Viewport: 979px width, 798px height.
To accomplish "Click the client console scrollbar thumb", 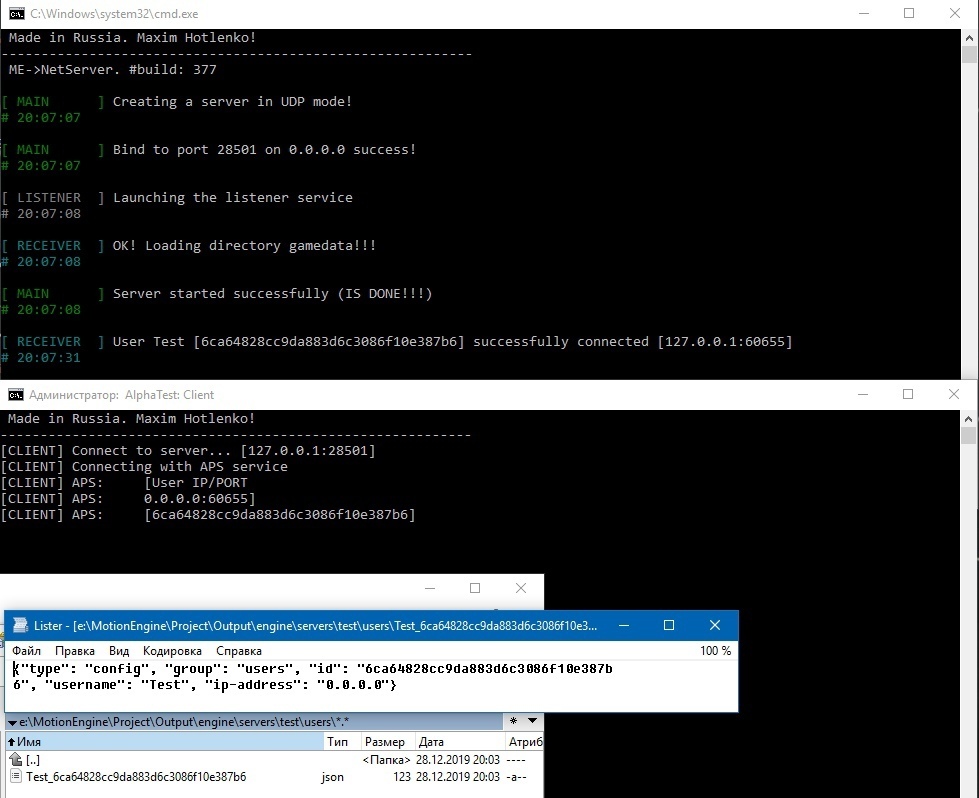I will 968,435.
